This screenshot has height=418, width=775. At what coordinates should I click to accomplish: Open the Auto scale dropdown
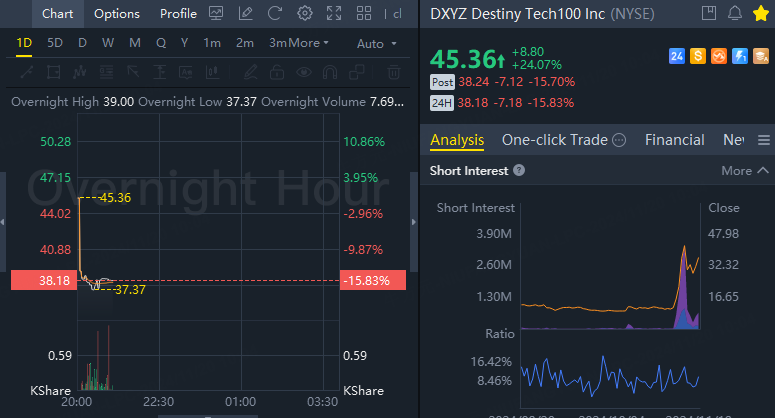pos(377,44)
